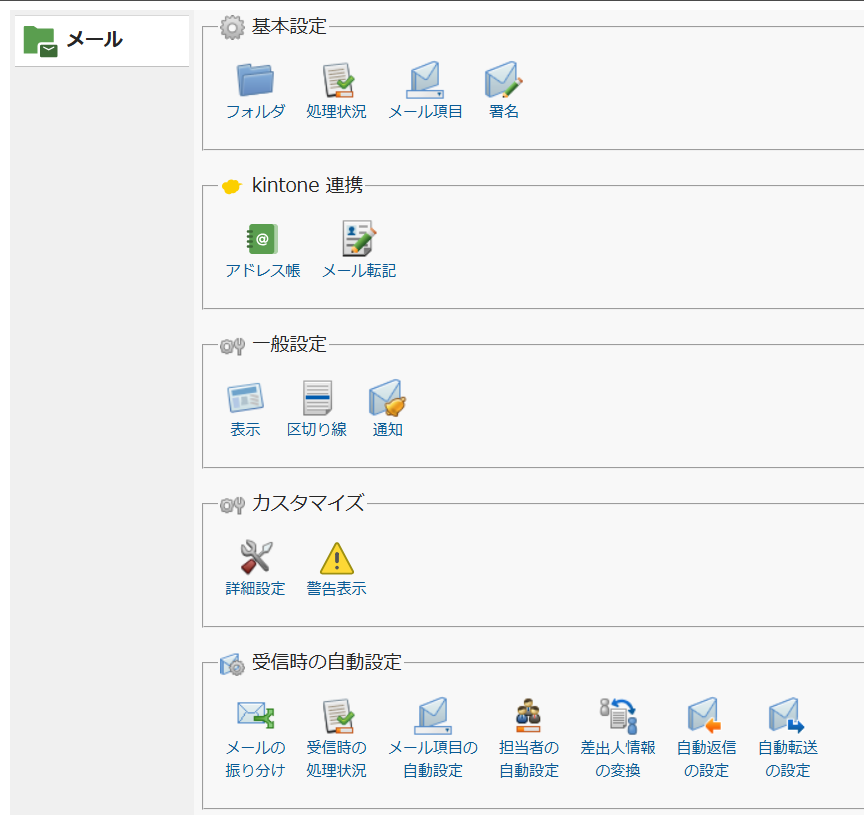
Task: Click the 区切り線 text link
Action: (x=317, y=429)
